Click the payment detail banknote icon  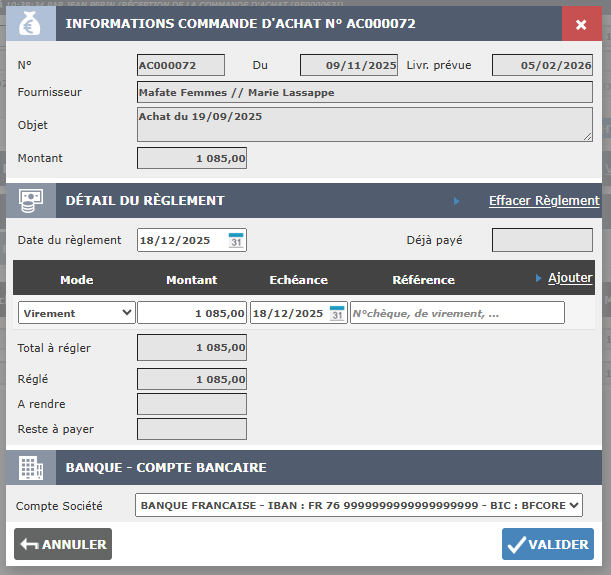[30, 200]
